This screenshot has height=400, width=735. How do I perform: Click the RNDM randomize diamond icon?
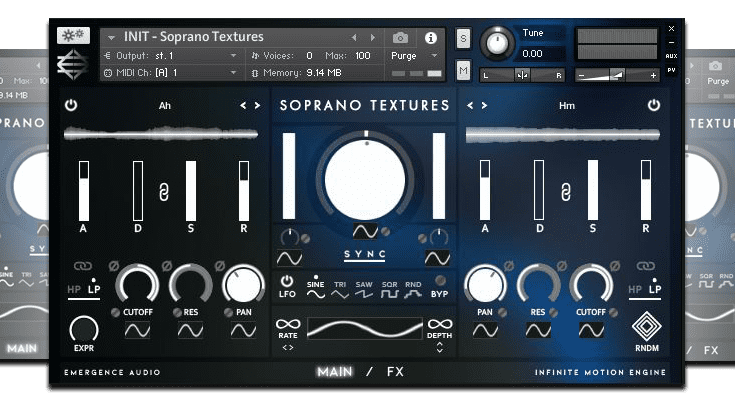645,328
